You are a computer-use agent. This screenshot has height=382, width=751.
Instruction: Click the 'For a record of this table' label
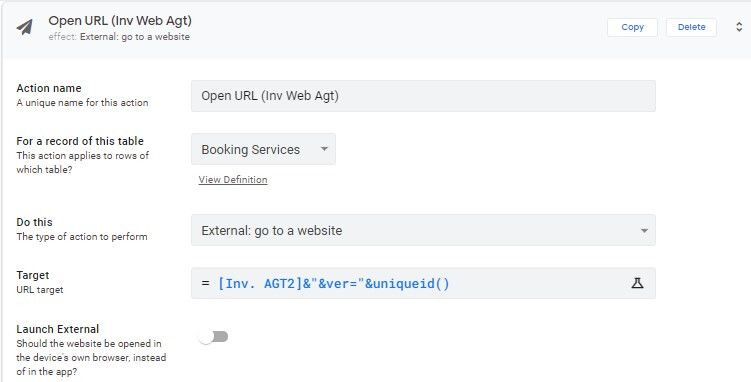pos(80,141)
